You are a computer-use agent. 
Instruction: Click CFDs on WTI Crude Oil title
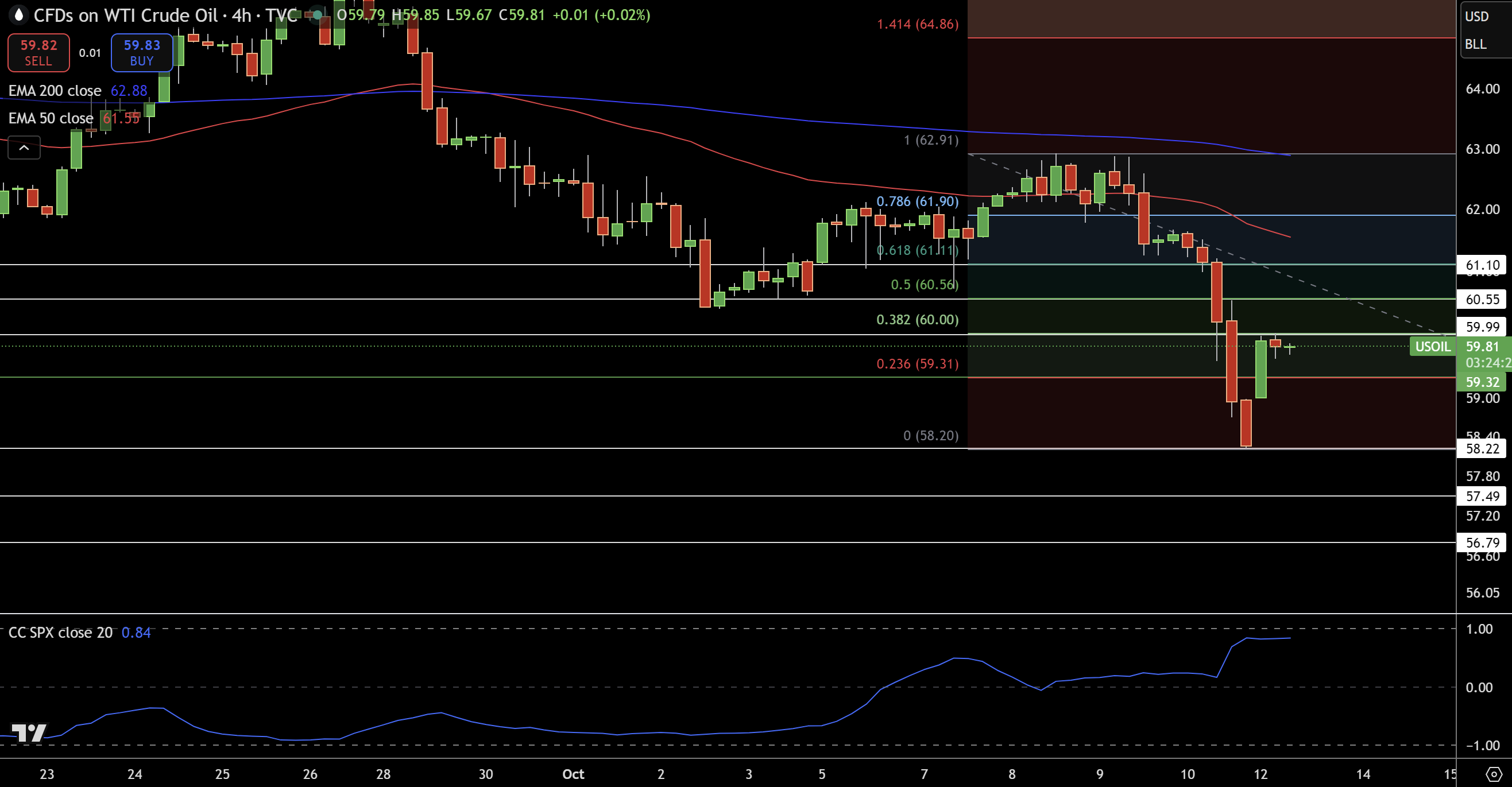click(126, 15)
